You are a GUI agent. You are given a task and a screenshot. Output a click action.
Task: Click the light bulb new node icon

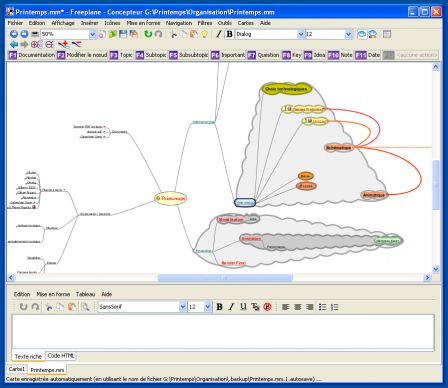204,34
